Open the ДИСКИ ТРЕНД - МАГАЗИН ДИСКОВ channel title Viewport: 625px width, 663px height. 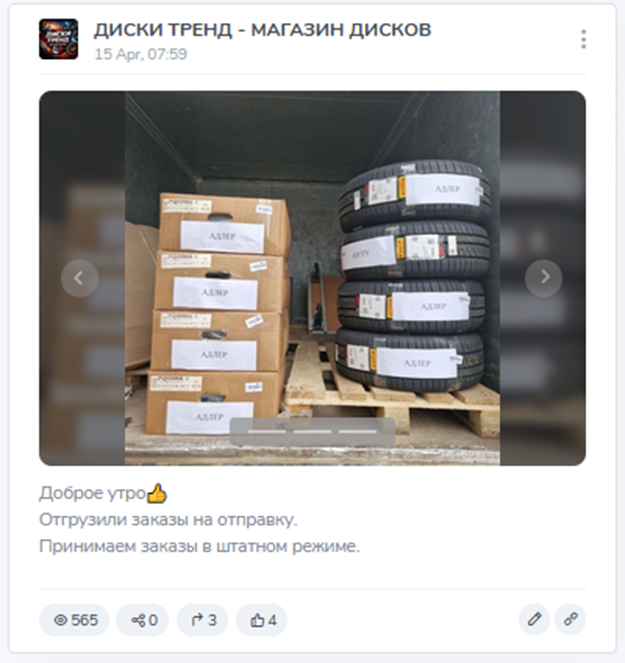(x=263, y=30)
